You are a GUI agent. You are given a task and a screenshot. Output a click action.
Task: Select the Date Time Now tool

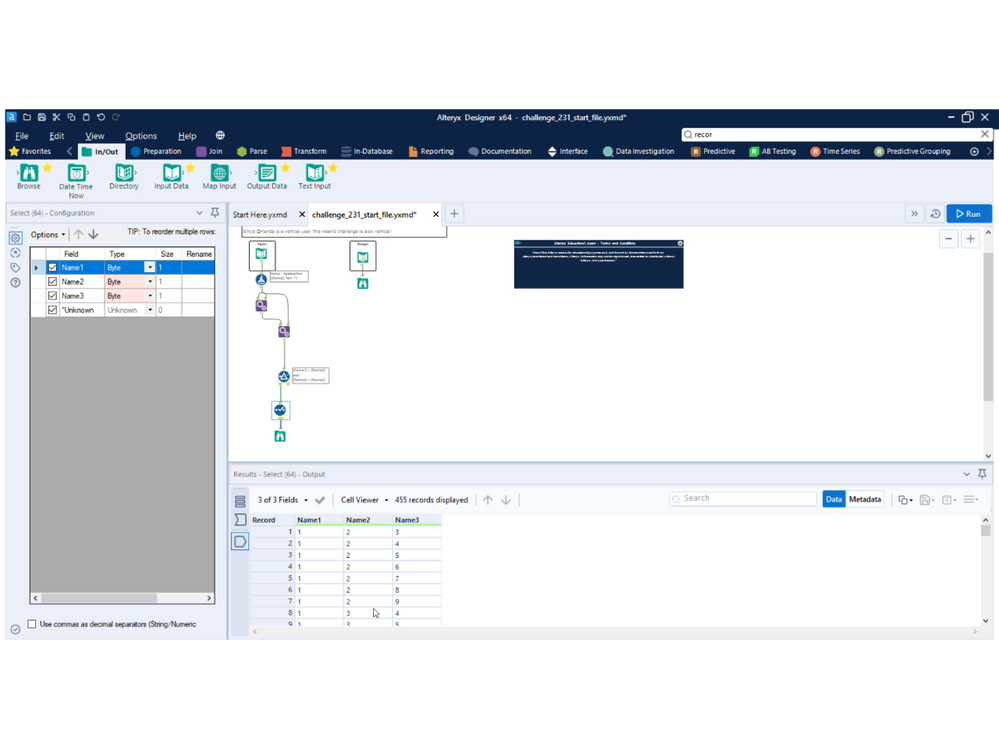[76, 181]
